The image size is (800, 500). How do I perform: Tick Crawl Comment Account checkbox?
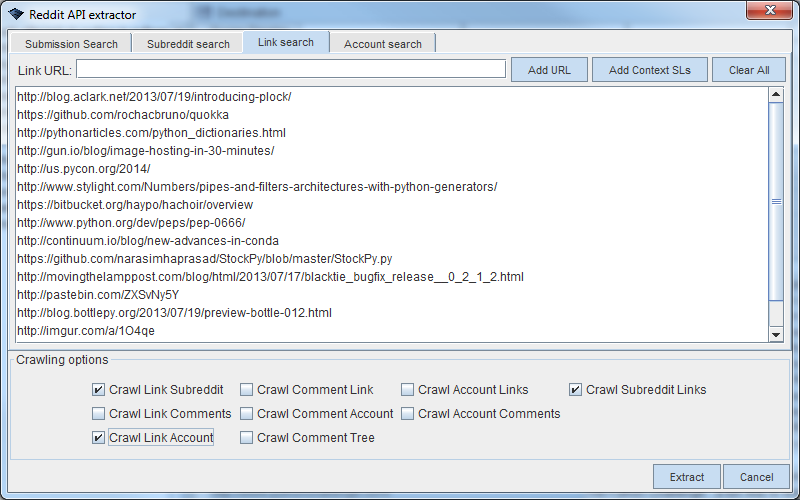[x=246, y=414]
